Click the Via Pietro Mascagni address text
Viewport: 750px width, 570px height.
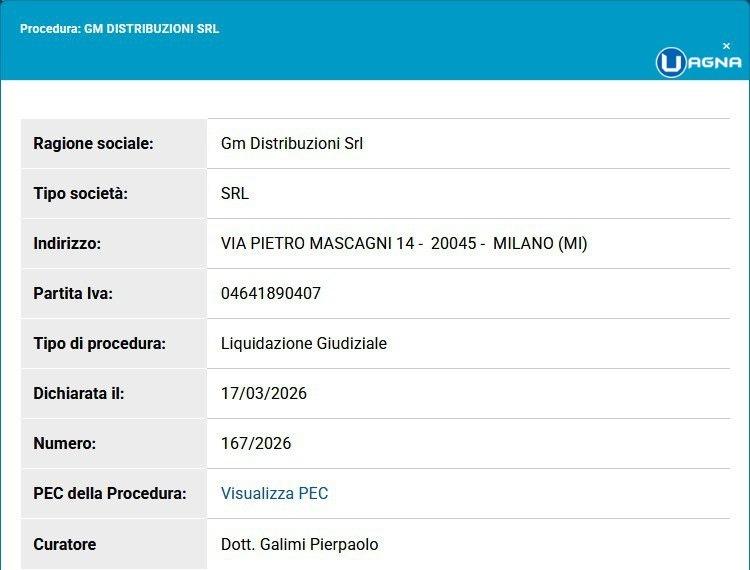point(403,243)
